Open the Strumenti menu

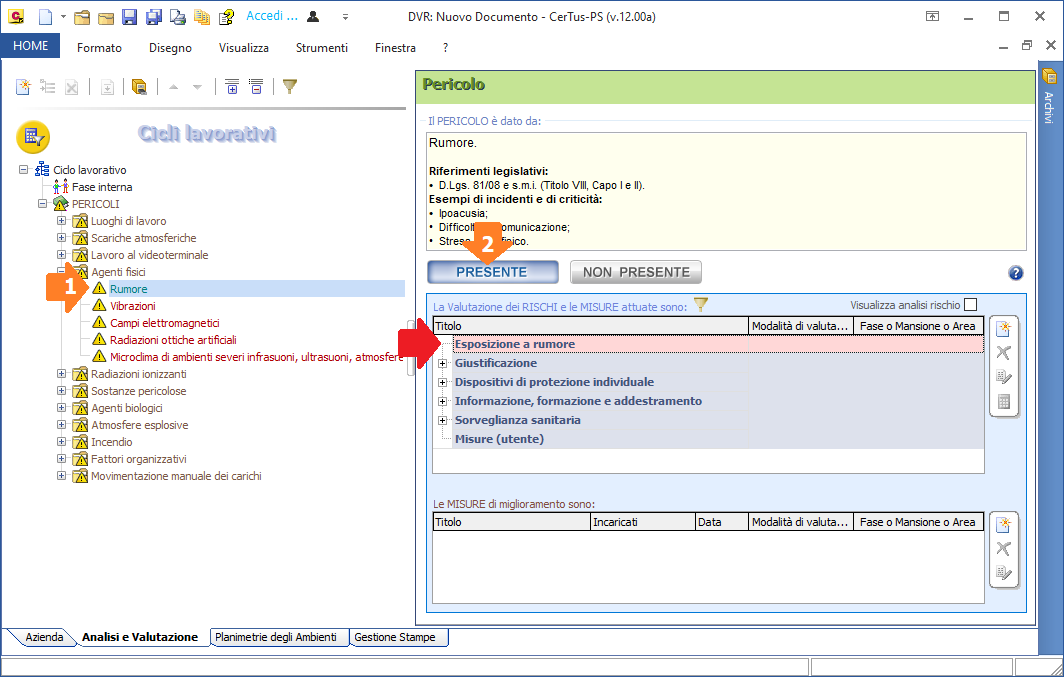322,47
